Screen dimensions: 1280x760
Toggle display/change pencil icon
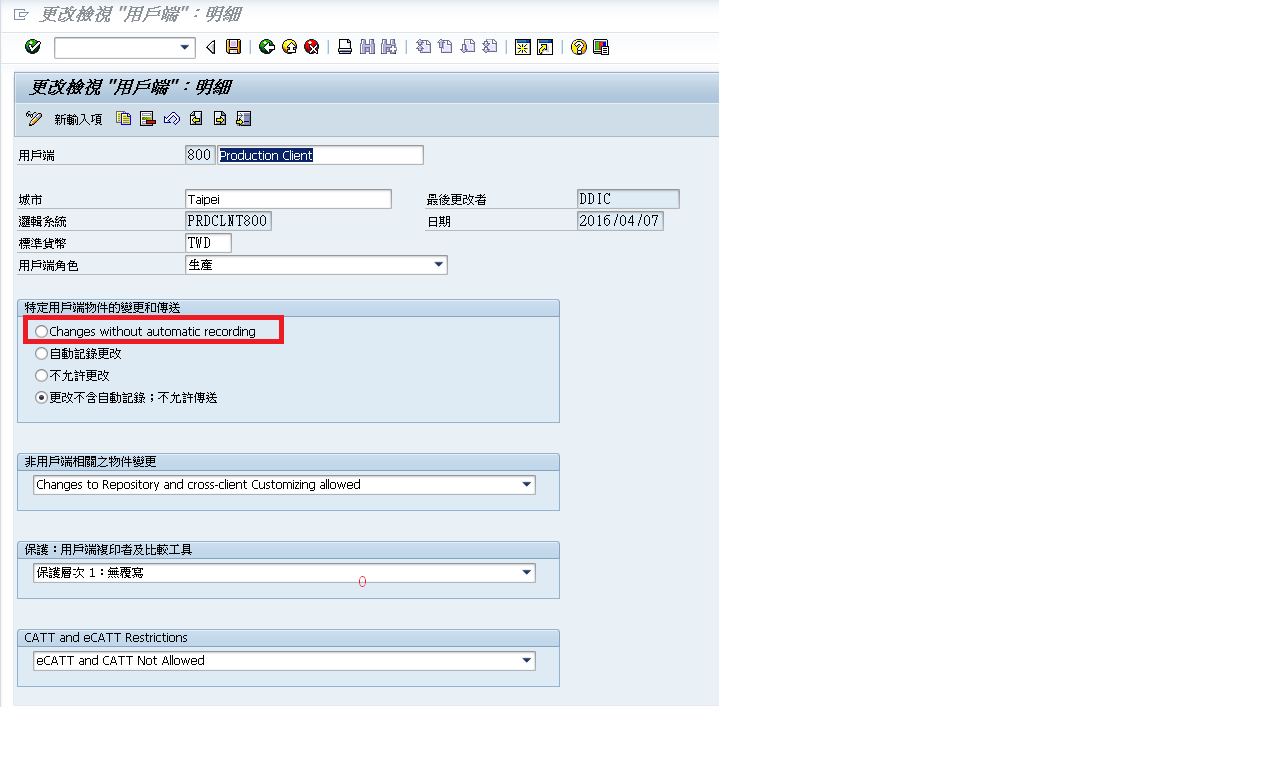pyautogui.click(x=34, y=119)
